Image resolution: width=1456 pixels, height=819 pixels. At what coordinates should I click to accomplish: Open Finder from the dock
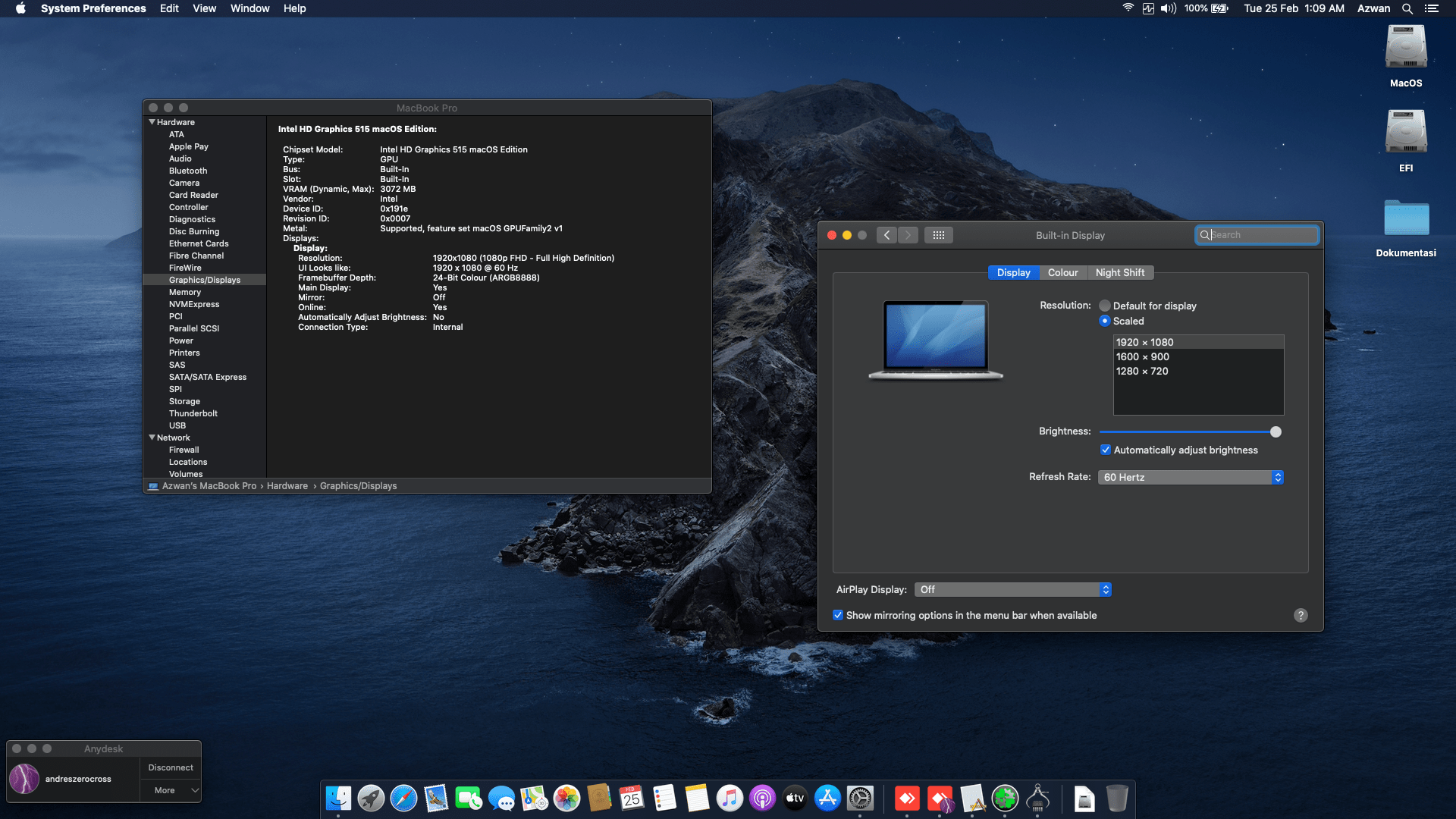(338, 799)
